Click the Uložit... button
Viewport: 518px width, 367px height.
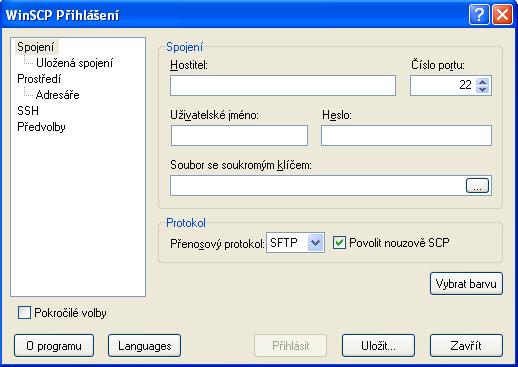click(x=378, y=346)
